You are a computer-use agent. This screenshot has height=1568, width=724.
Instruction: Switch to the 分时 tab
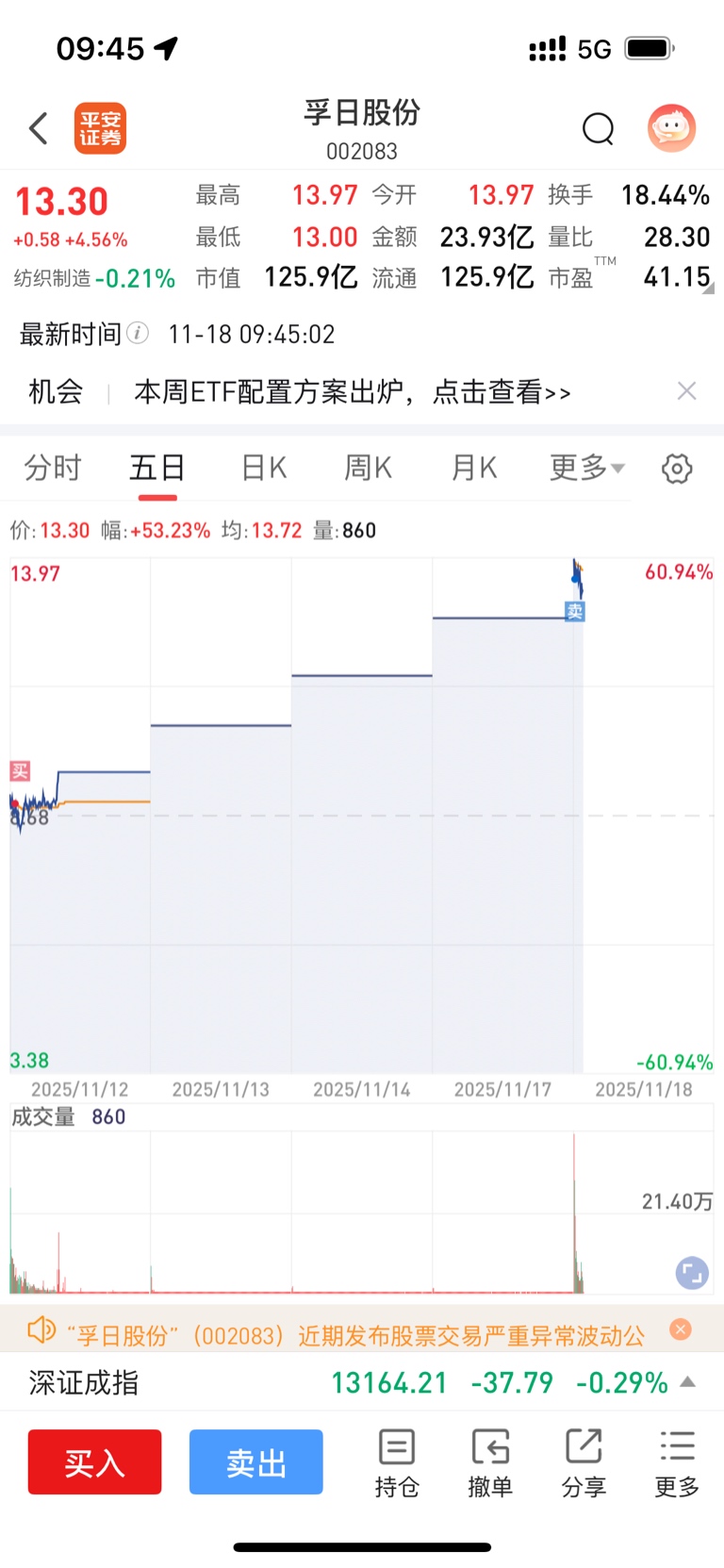click(x=53, y=468)
